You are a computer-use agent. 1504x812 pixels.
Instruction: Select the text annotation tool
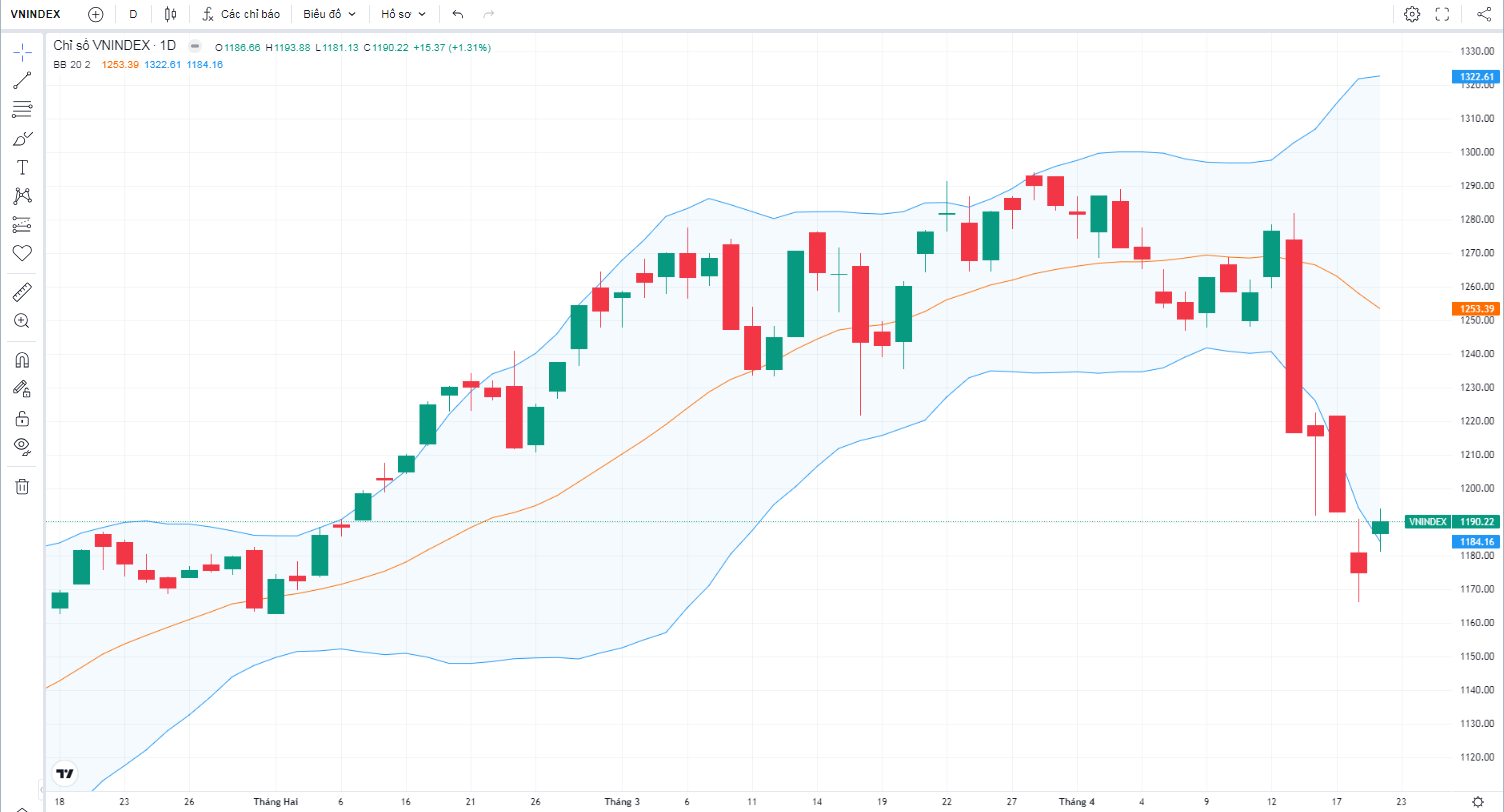(22, 167)
